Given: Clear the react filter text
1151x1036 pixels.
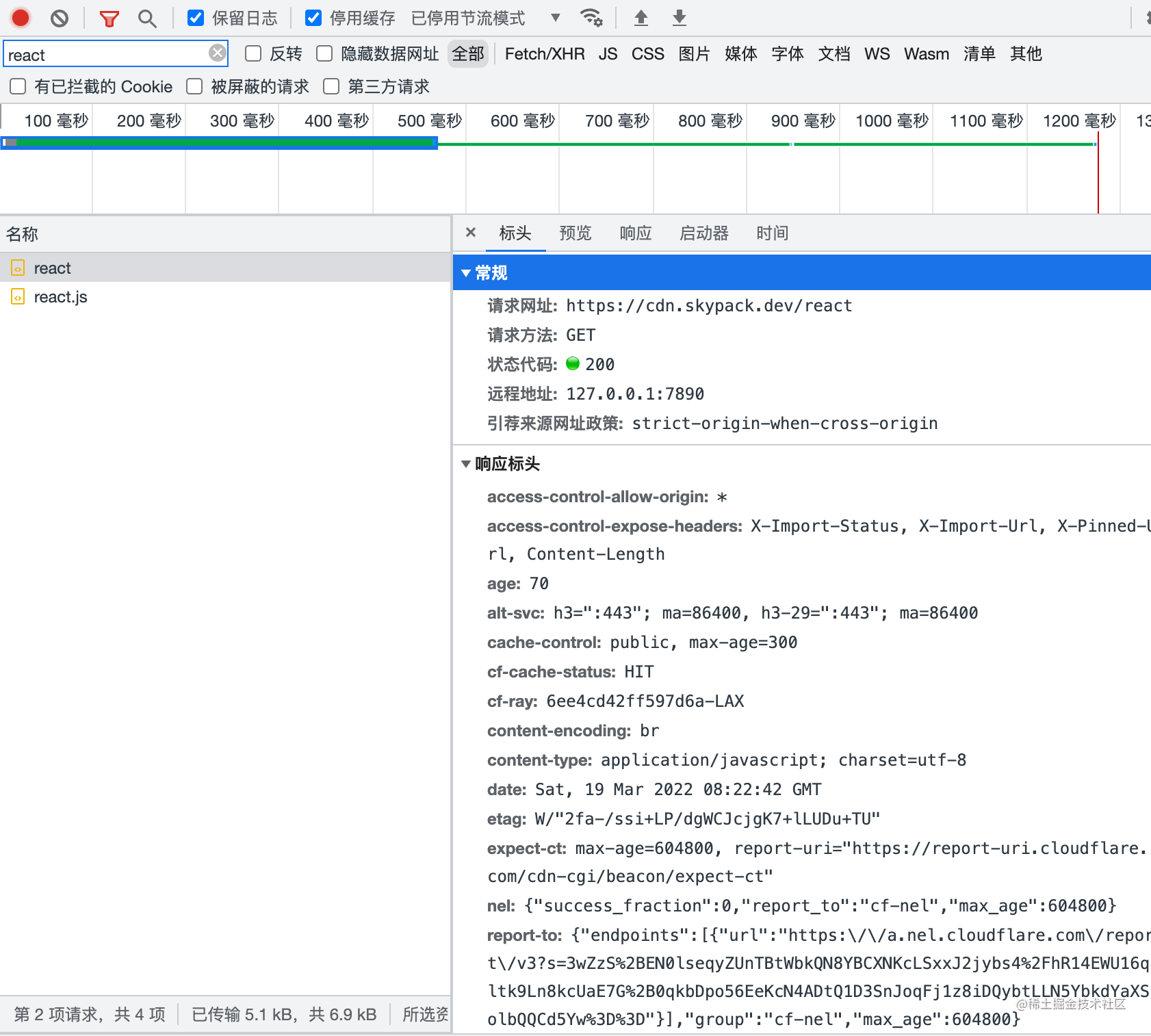Looking at the screenshot, I should click(217, 53).
